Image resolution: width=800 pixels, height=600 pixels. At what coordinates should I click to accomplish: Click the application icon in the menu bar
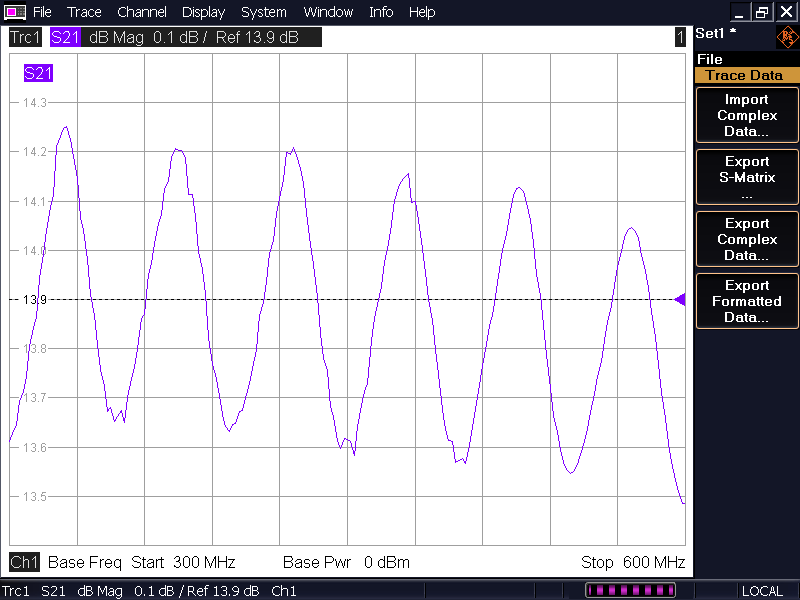[x=14, y=12]
